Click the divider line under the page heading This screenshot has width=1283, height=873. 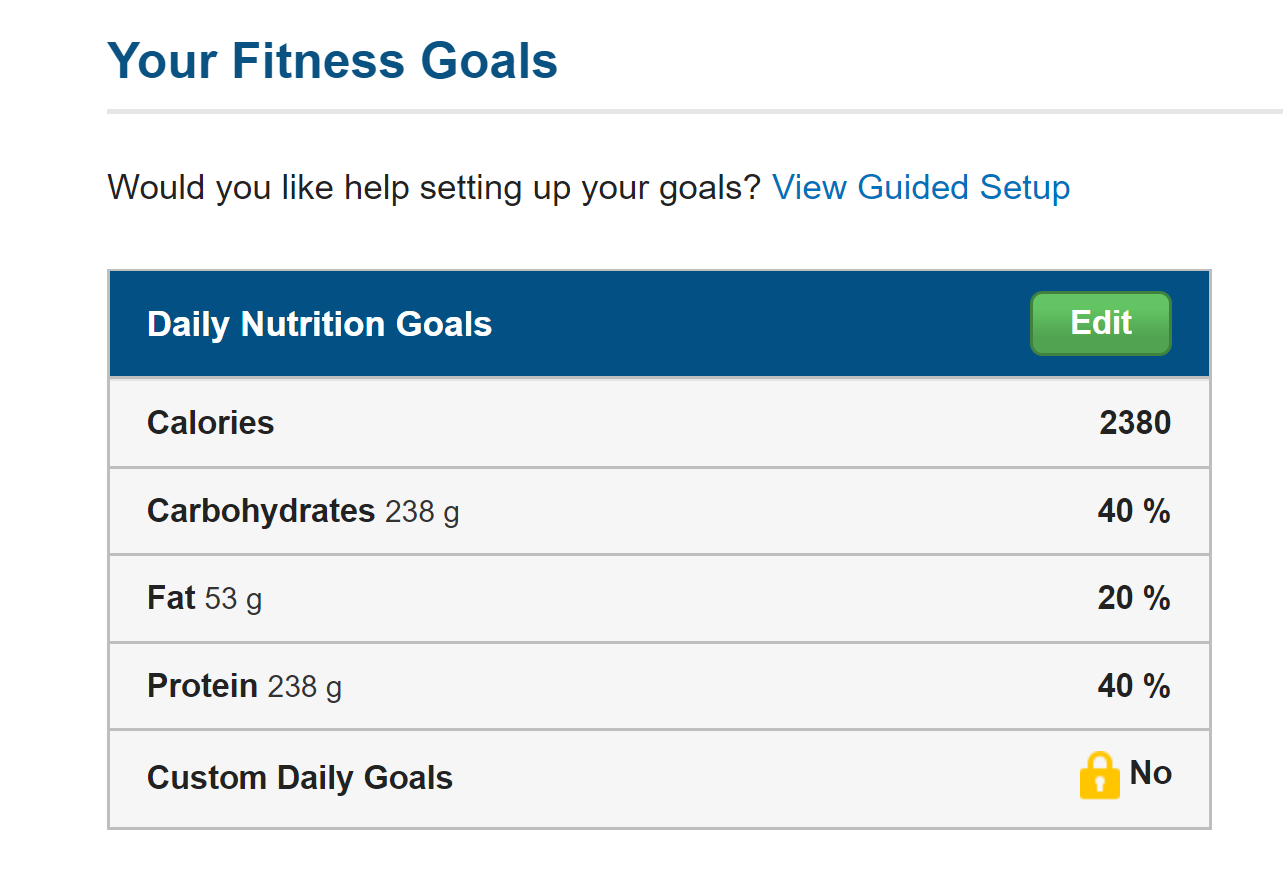[x=694, y=111]
